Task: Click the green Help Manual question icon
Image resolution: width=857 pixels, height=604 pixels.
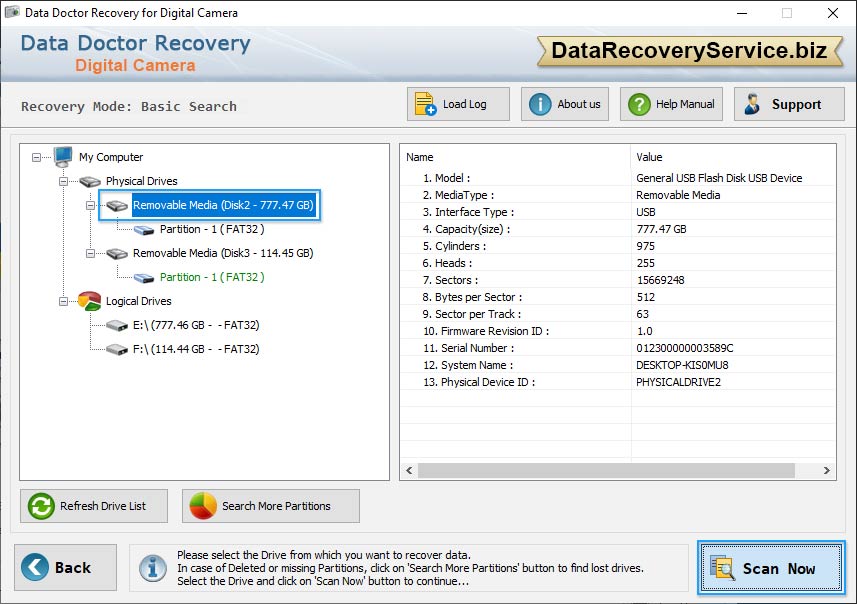Action: click(x=639, y=104)
